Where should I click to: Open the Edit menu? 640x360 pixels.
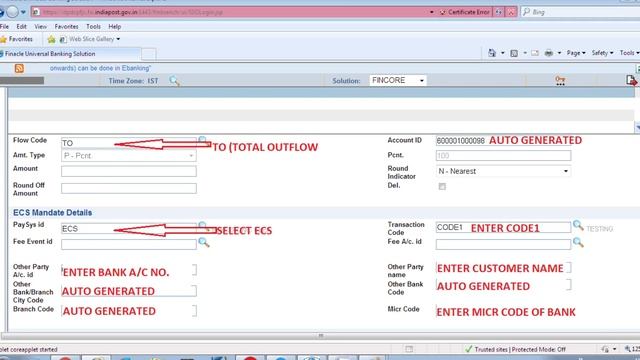tap(21, 27)
